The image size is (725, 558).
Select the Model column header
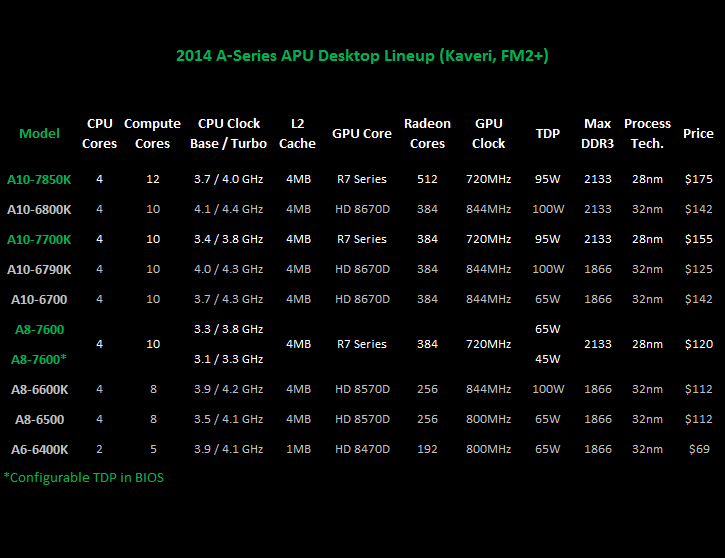pyautogui.click(x=39, y=134)
